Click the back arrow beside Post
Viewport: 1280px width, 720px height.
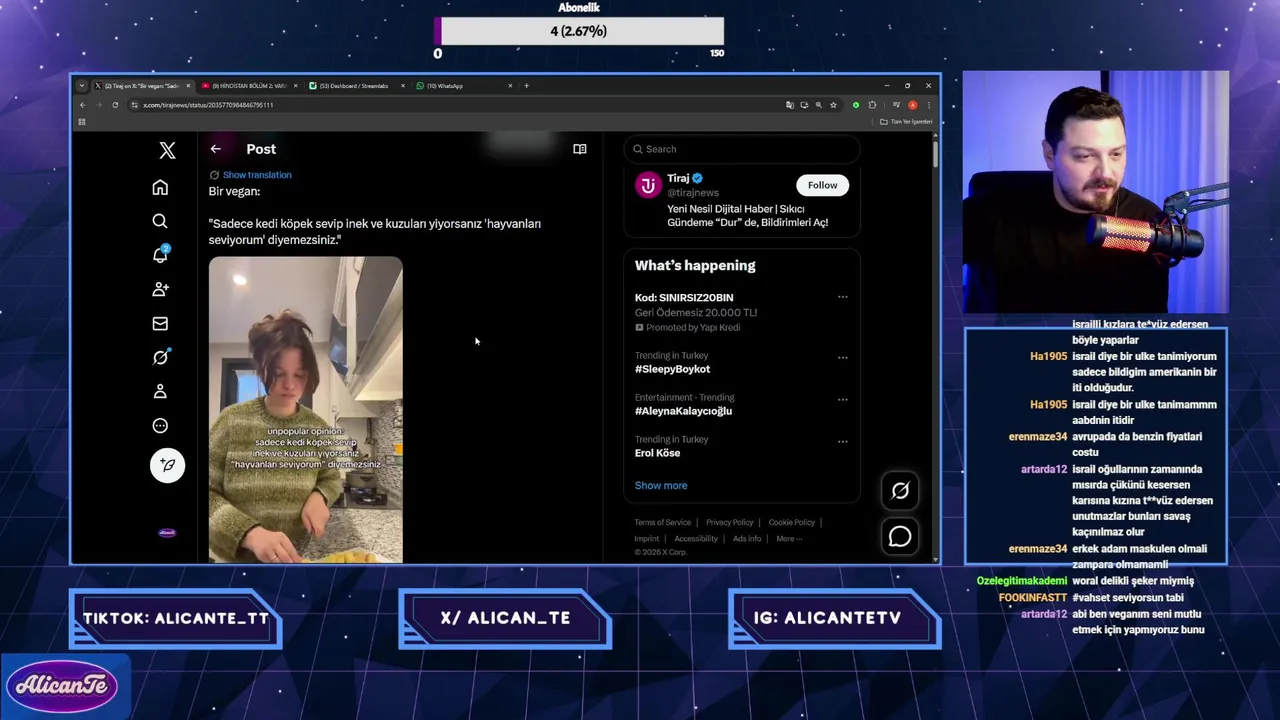[x=216, y=149]
